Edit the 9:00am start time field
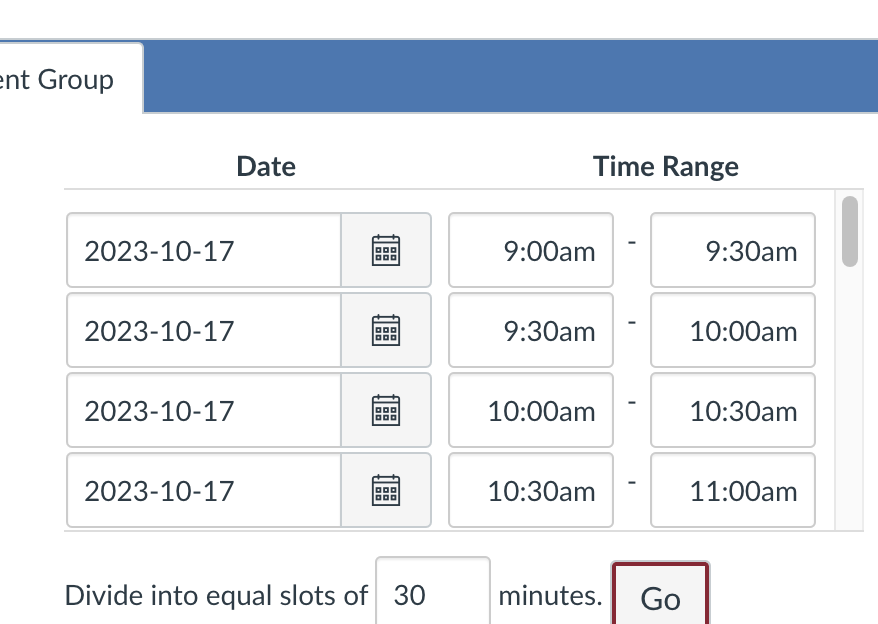The height and width of the screenshot is (624, 878). (x=530, y=250)
